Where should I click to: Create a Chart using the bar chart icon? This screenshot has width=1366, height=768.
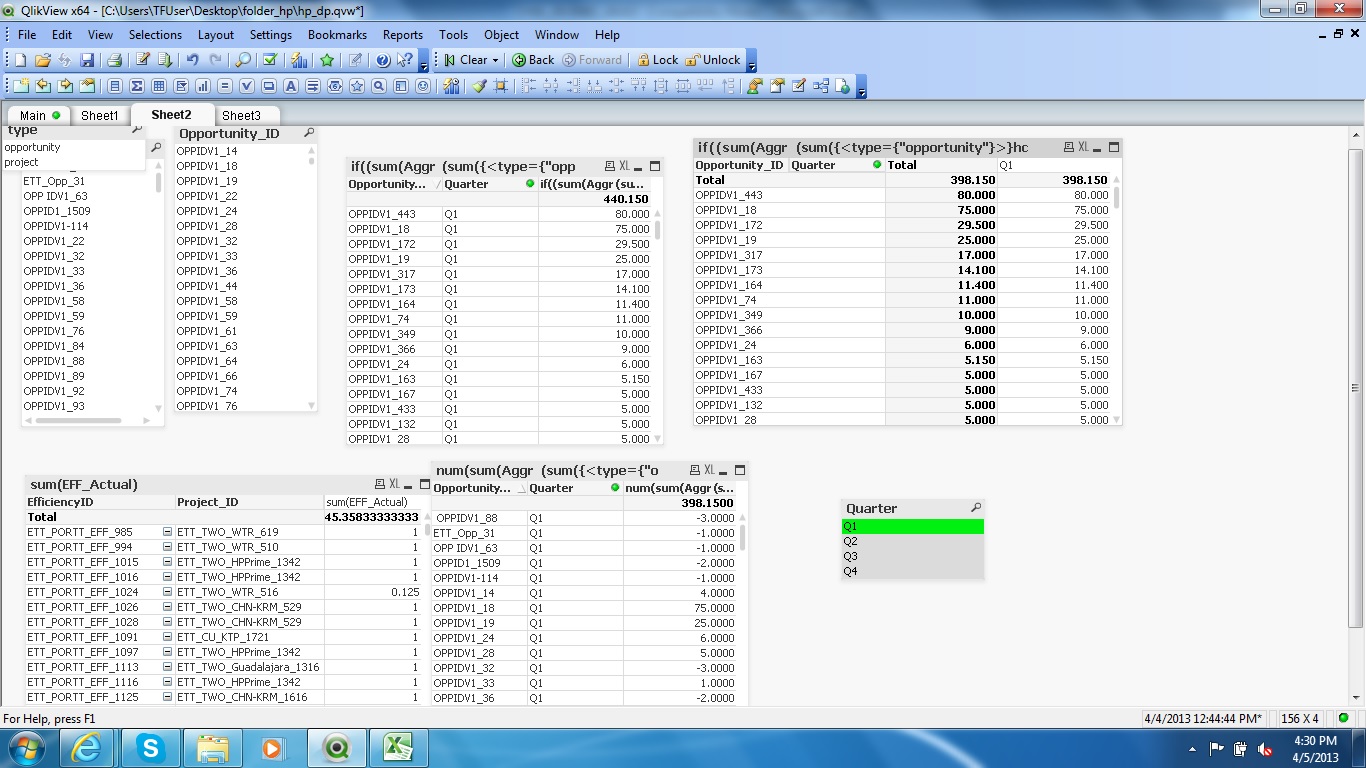pyautogui.click(x=203, y=86)
